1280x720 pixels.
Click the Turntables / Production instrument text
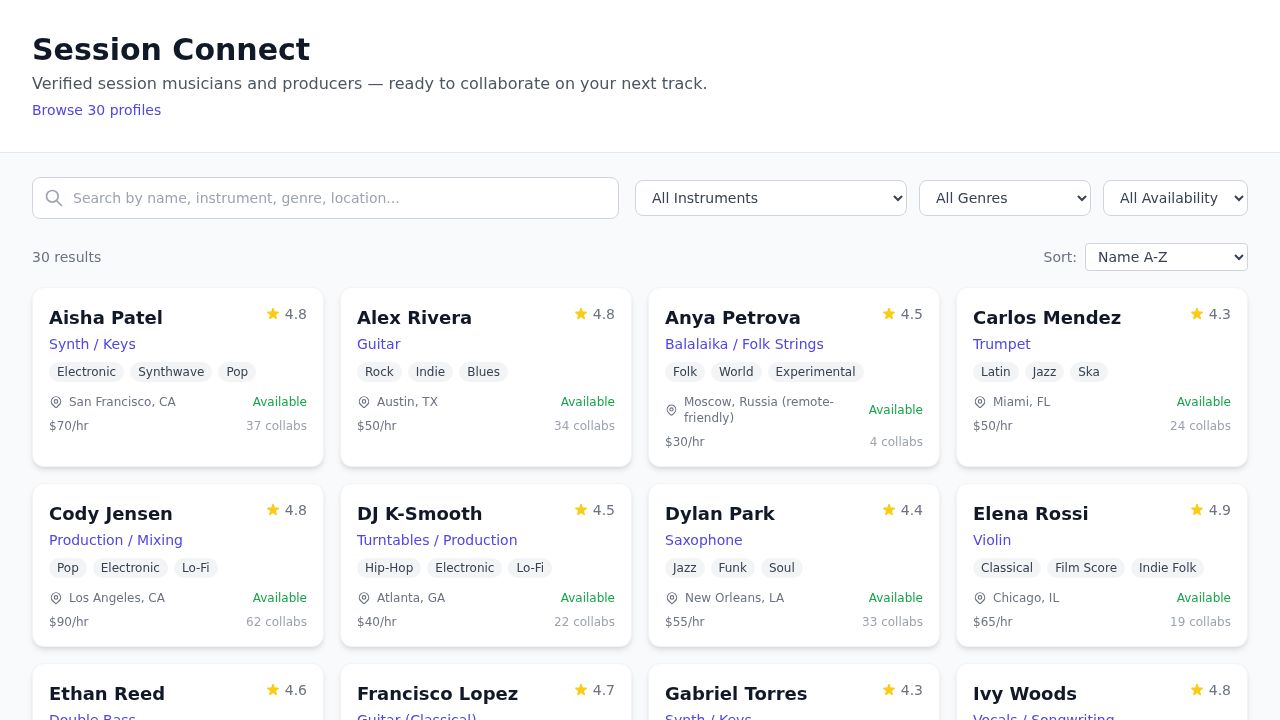click(x=437, y=540)
